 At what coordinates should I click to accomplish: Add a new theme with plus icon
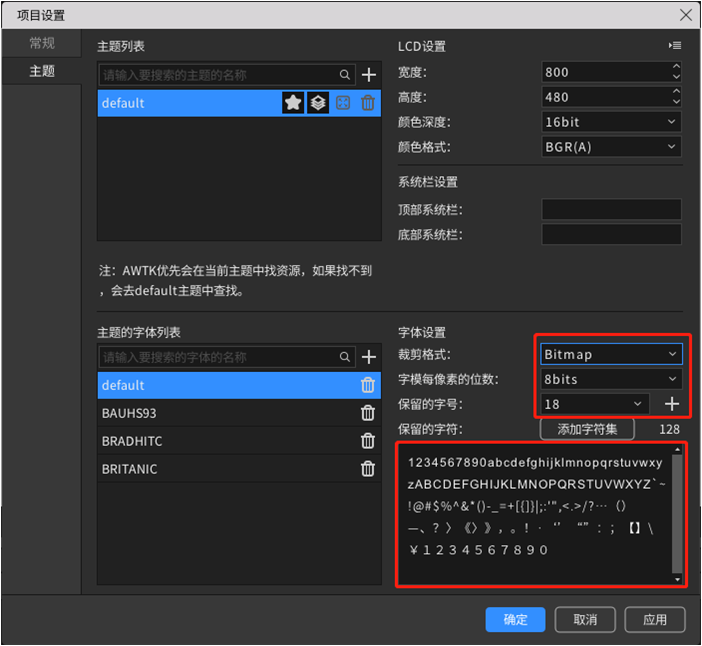coord(368,75)
